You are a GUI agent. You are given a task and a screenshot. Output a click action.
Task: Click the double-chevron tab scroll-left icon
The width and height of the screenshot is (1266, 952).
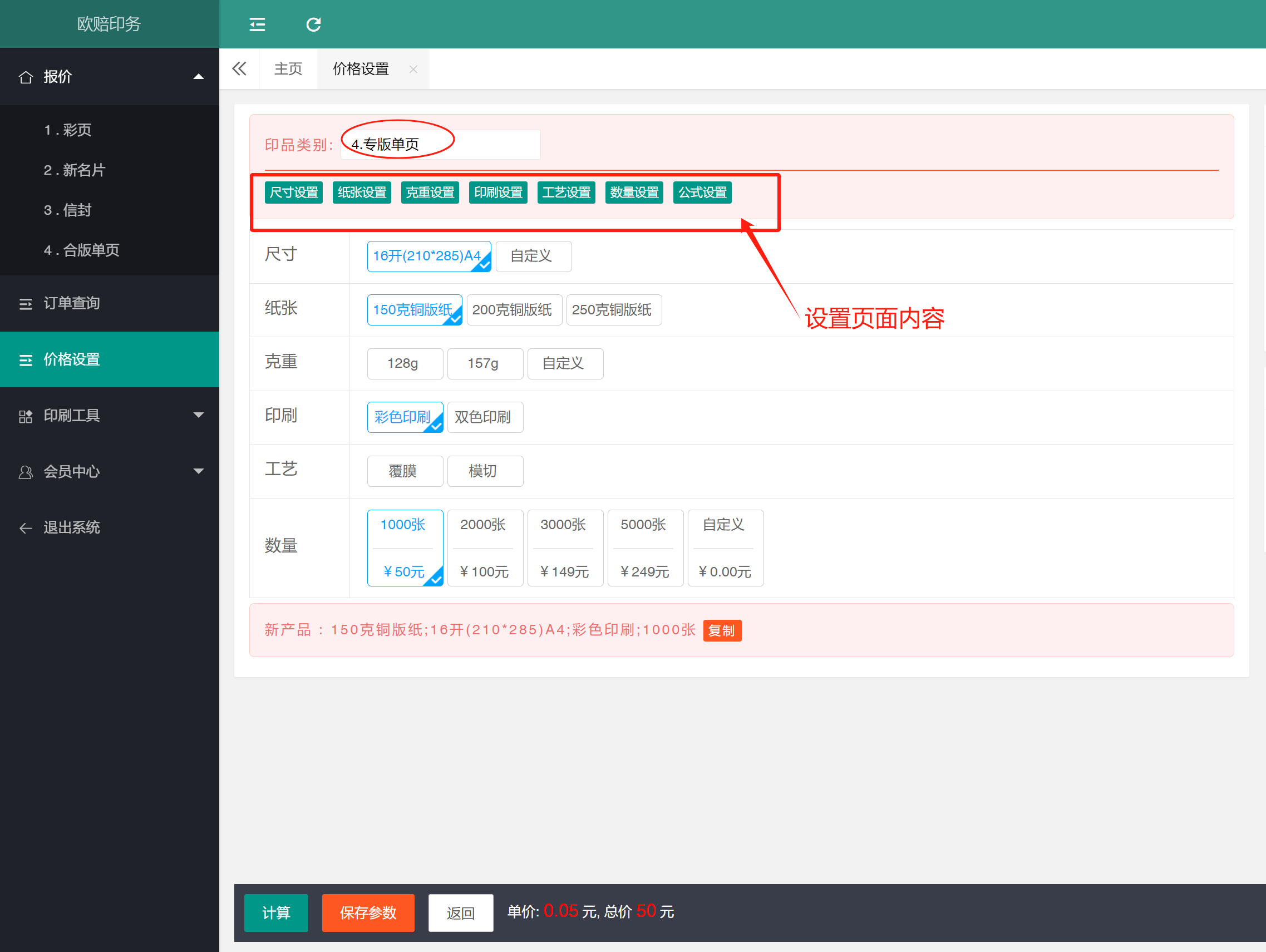(x=239, y=68)
